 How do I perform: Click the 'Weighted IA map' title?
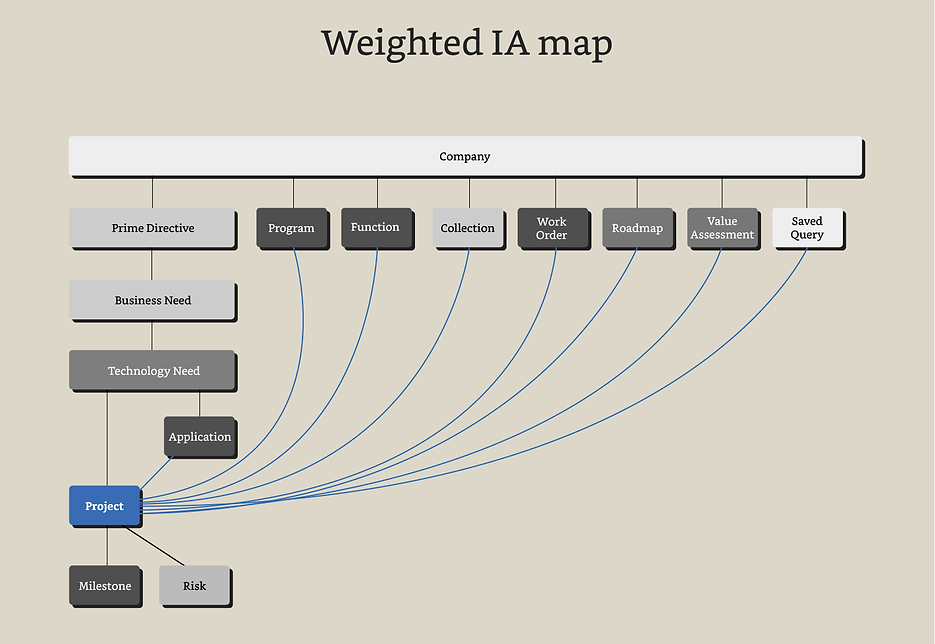[467, 43]
